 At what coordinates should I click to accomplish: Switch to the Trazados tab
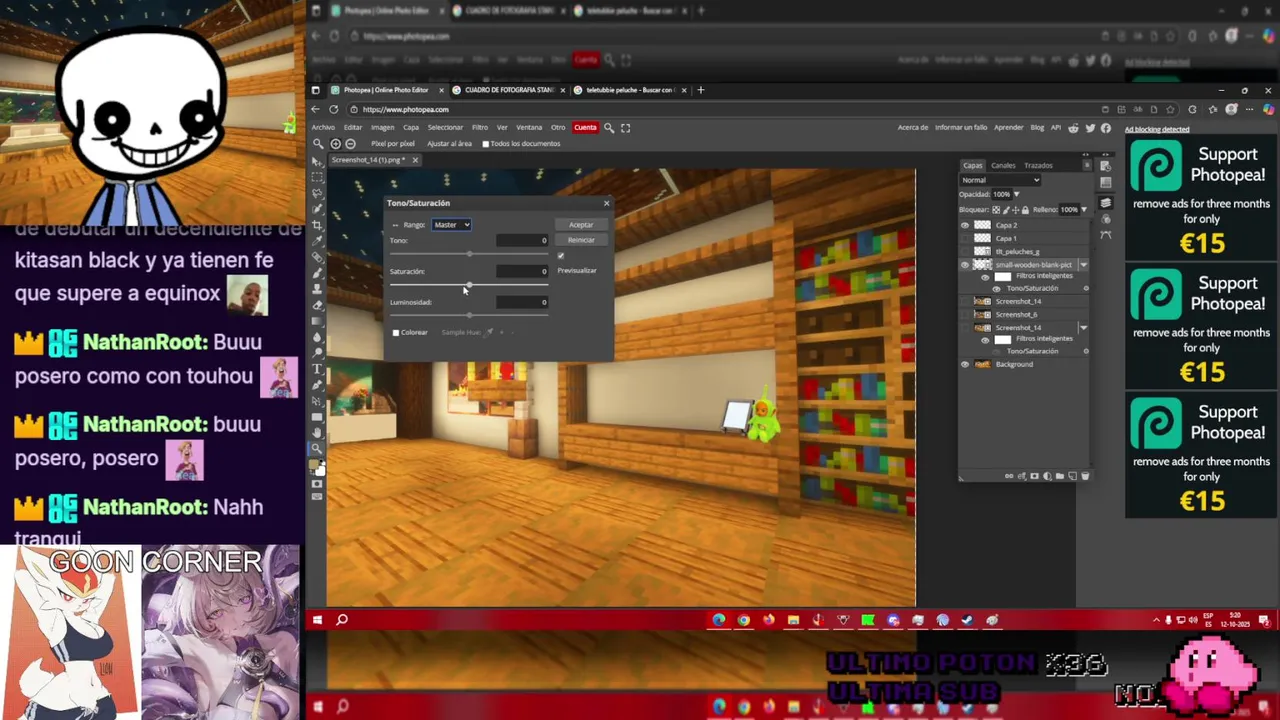(1038, 165)
